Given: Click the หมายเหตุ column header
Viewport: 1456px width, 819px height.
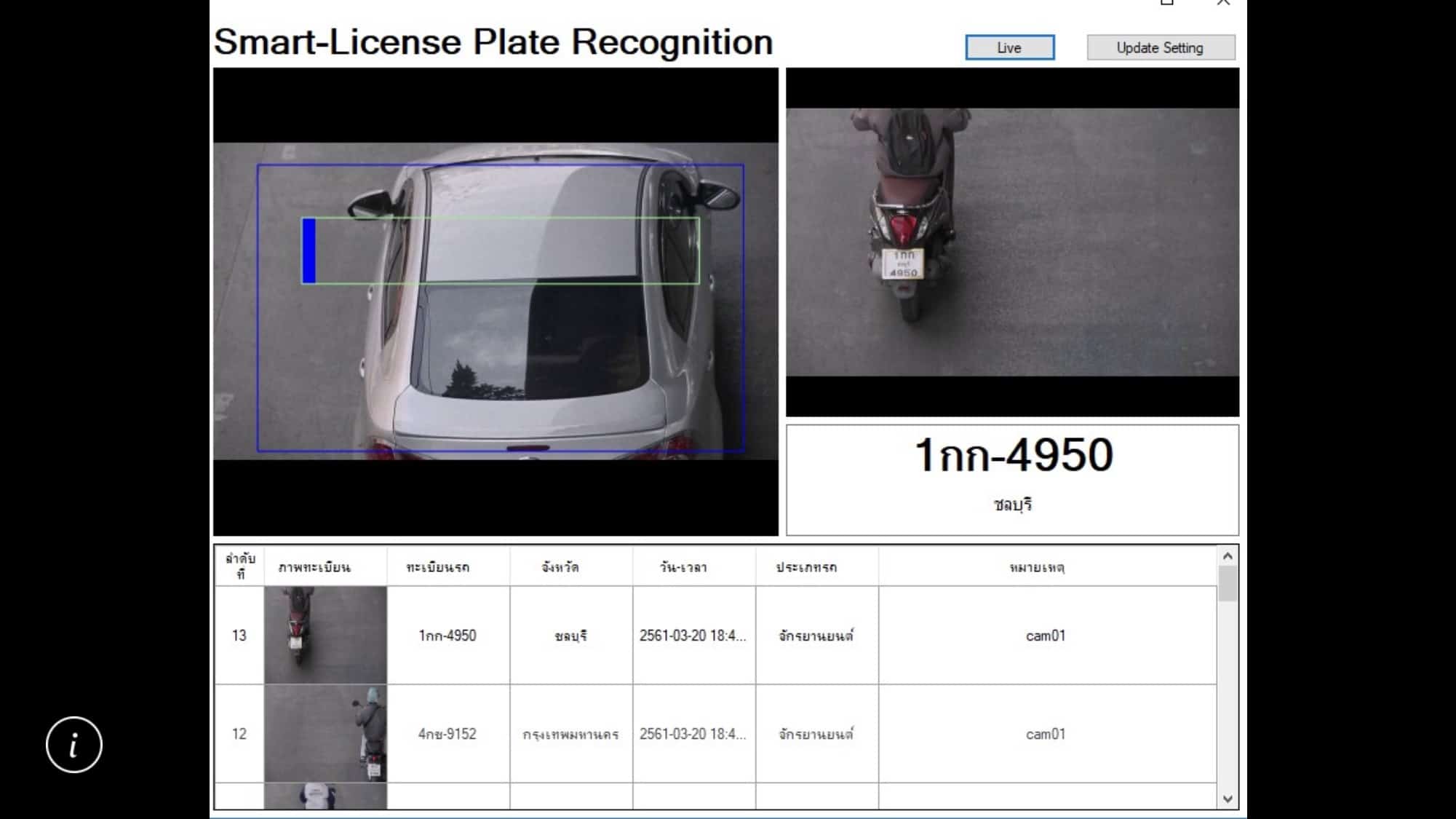Looking at the screenshot, I should [1038, 567].
